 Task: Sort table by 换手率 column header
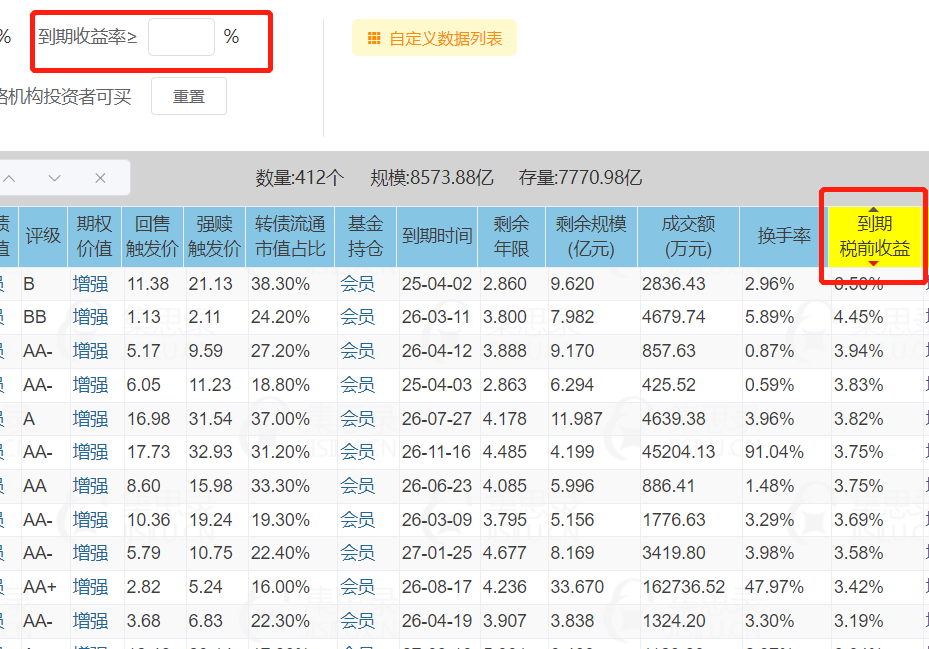[x=783, y=236]
